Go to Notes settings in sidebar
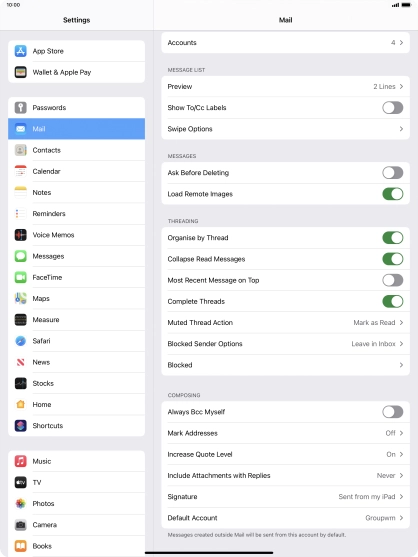Screen dimensions: 418x557 (x=76, y=192)
